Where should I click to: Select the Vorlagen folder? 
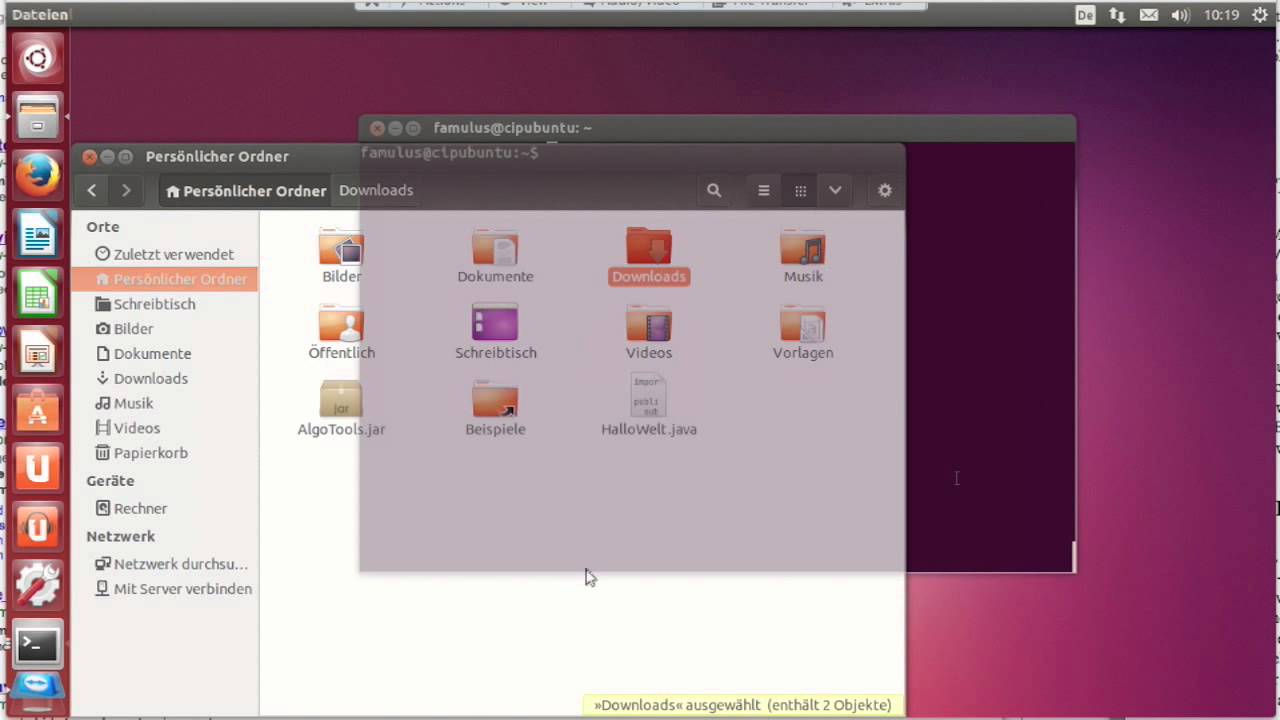(x=803, y=333)
